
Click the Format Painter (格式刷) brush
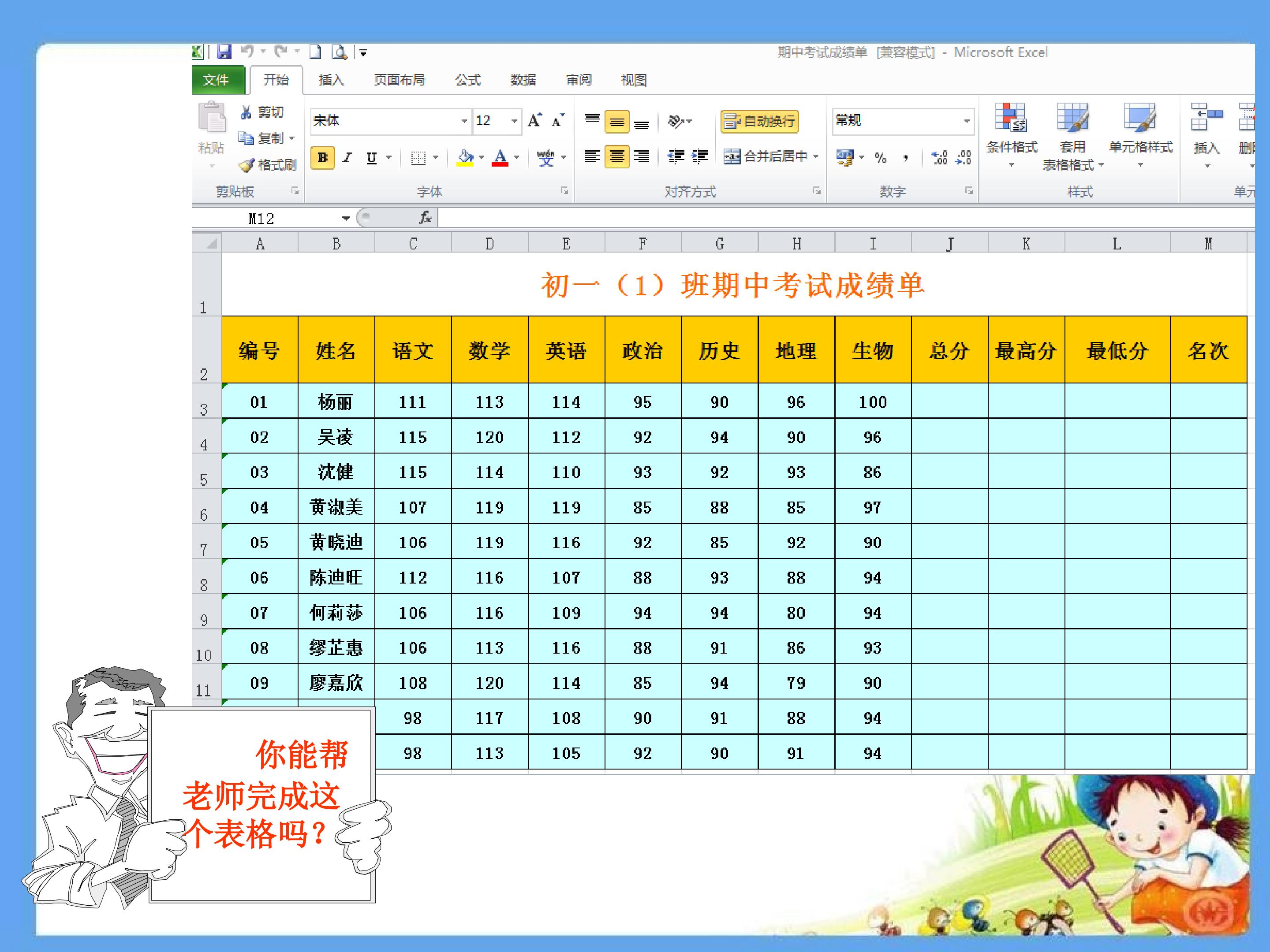[x=247, y=165]
